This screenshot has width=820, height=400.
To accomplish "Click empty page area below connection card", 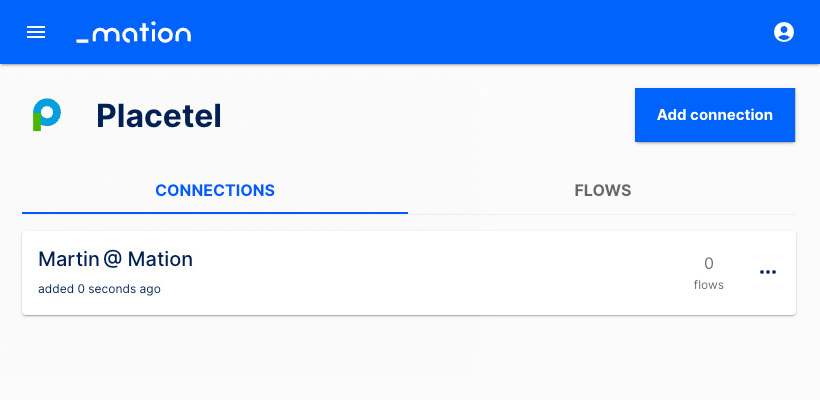I will click(409, 358).
